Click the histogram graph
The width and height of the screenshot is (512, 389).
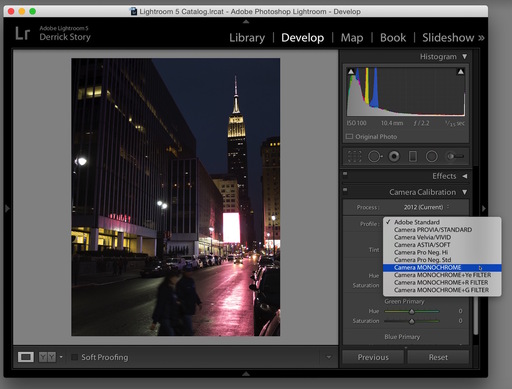406,92
